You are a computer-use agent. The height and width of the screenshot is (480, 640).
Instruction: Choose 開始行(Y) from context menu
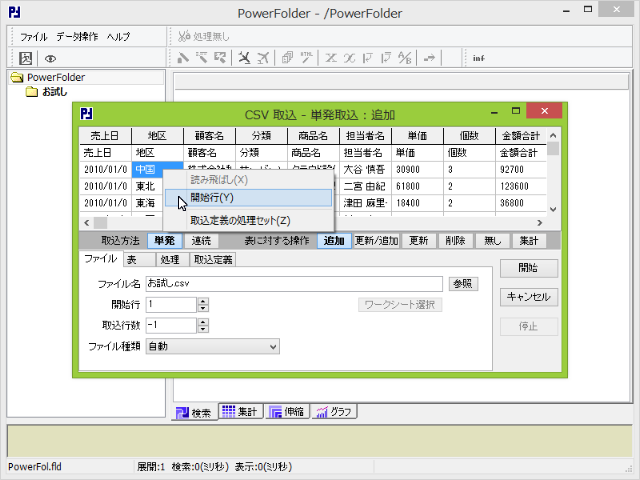point(249,198)
